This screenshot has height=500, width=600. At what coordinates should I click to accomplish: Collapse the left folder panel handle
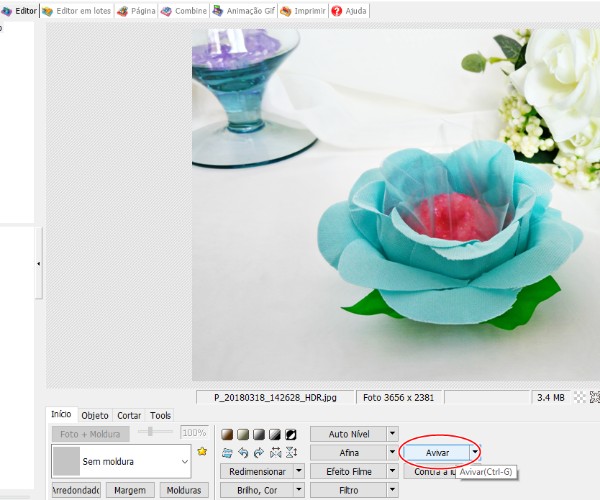point(39,263)
